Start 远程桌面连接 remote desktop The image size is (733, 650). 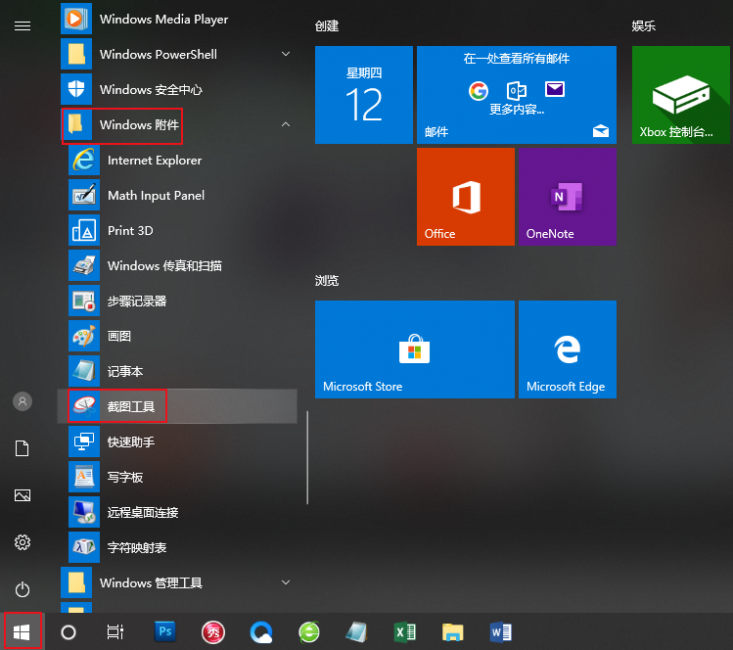177,512
